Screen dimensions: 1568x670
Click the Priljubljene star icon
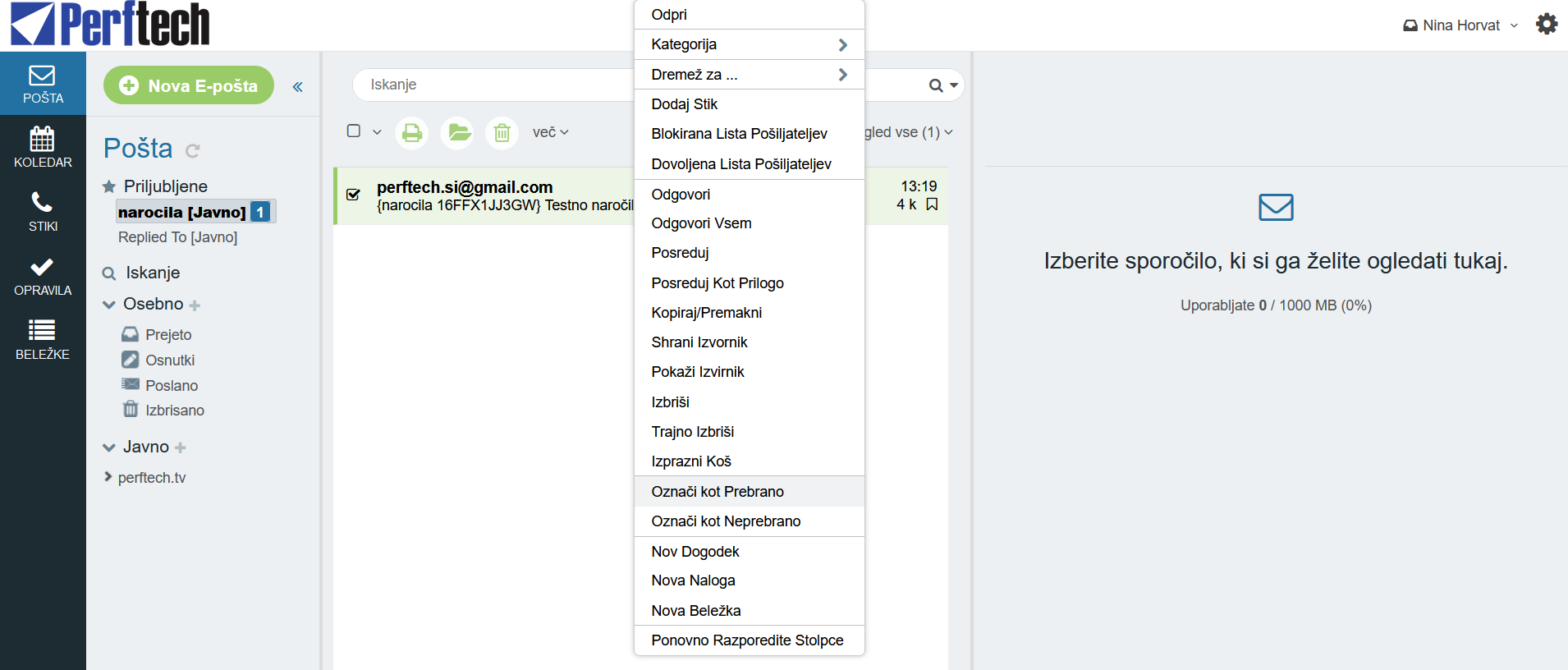108,186
